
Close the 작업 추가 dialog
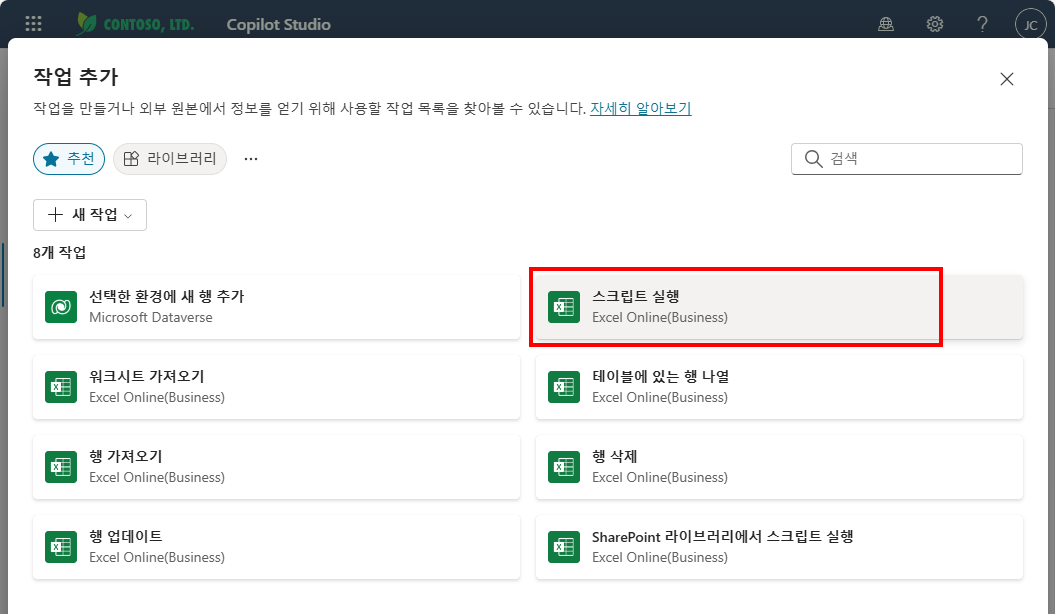click(x=1007, y=79)
